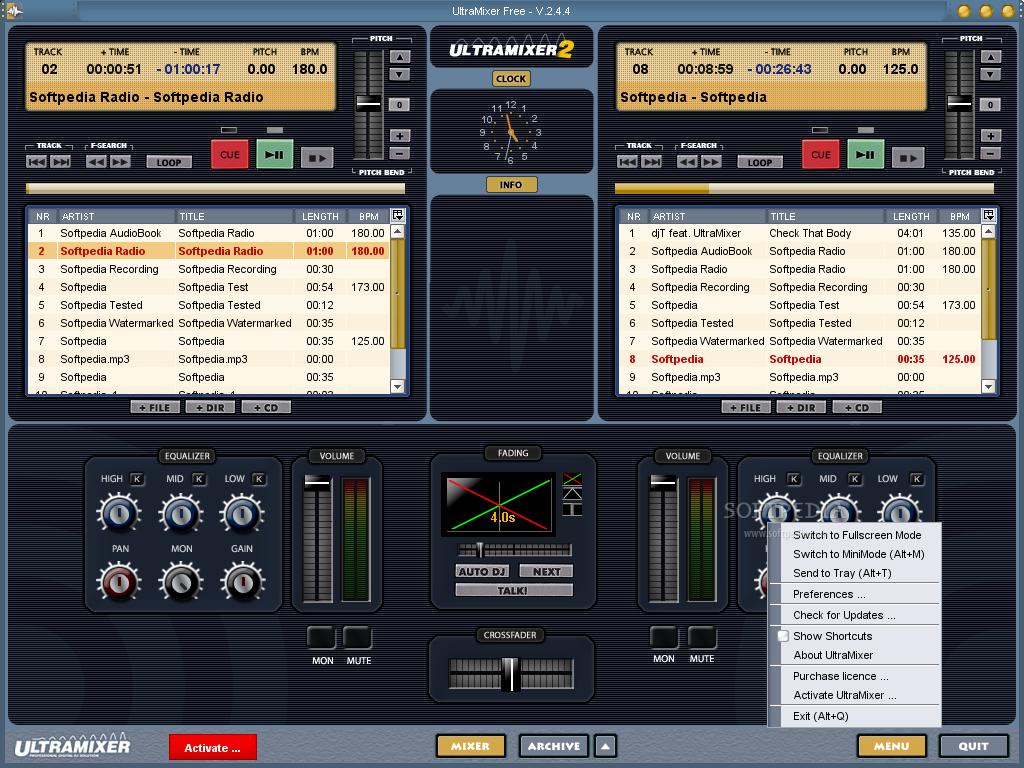Click the red Activate button
The image size is (1024, 768).
[212, 748]
